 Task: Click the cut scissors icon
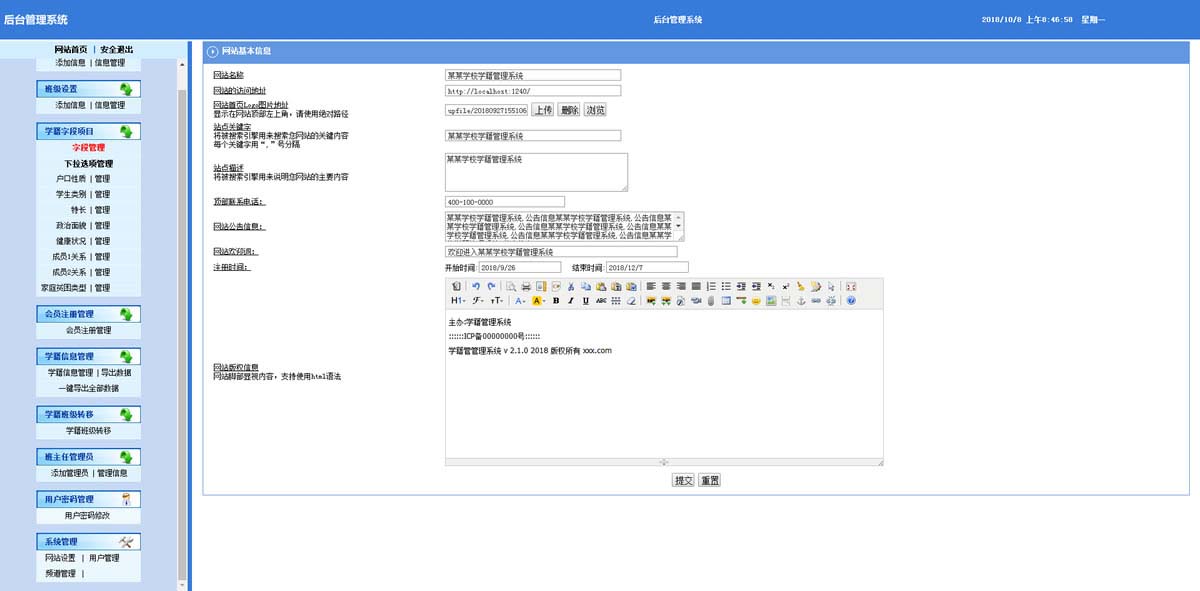[571, 287]
